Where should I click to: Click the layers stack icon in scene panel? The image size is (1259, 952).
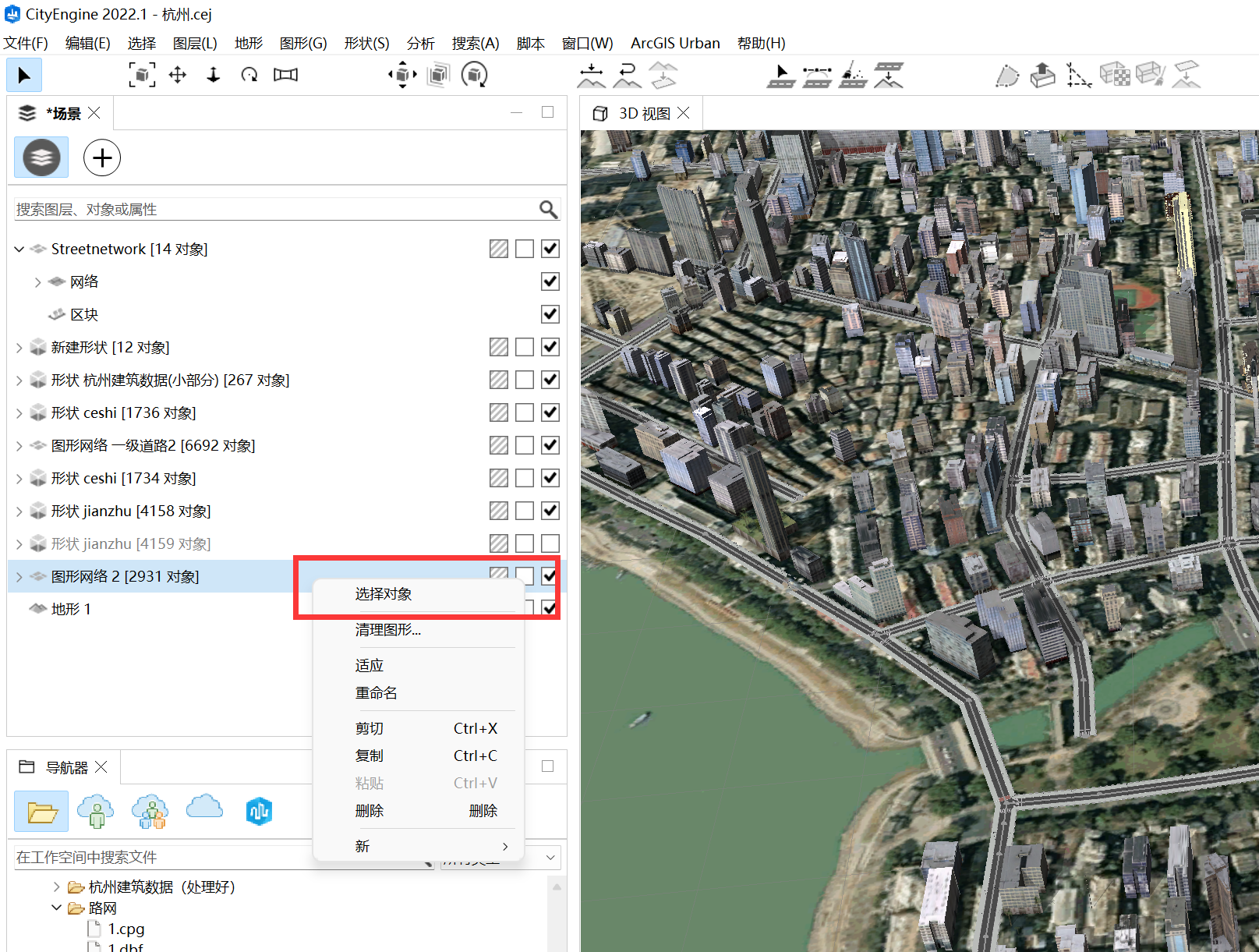[x=41, y=157]
